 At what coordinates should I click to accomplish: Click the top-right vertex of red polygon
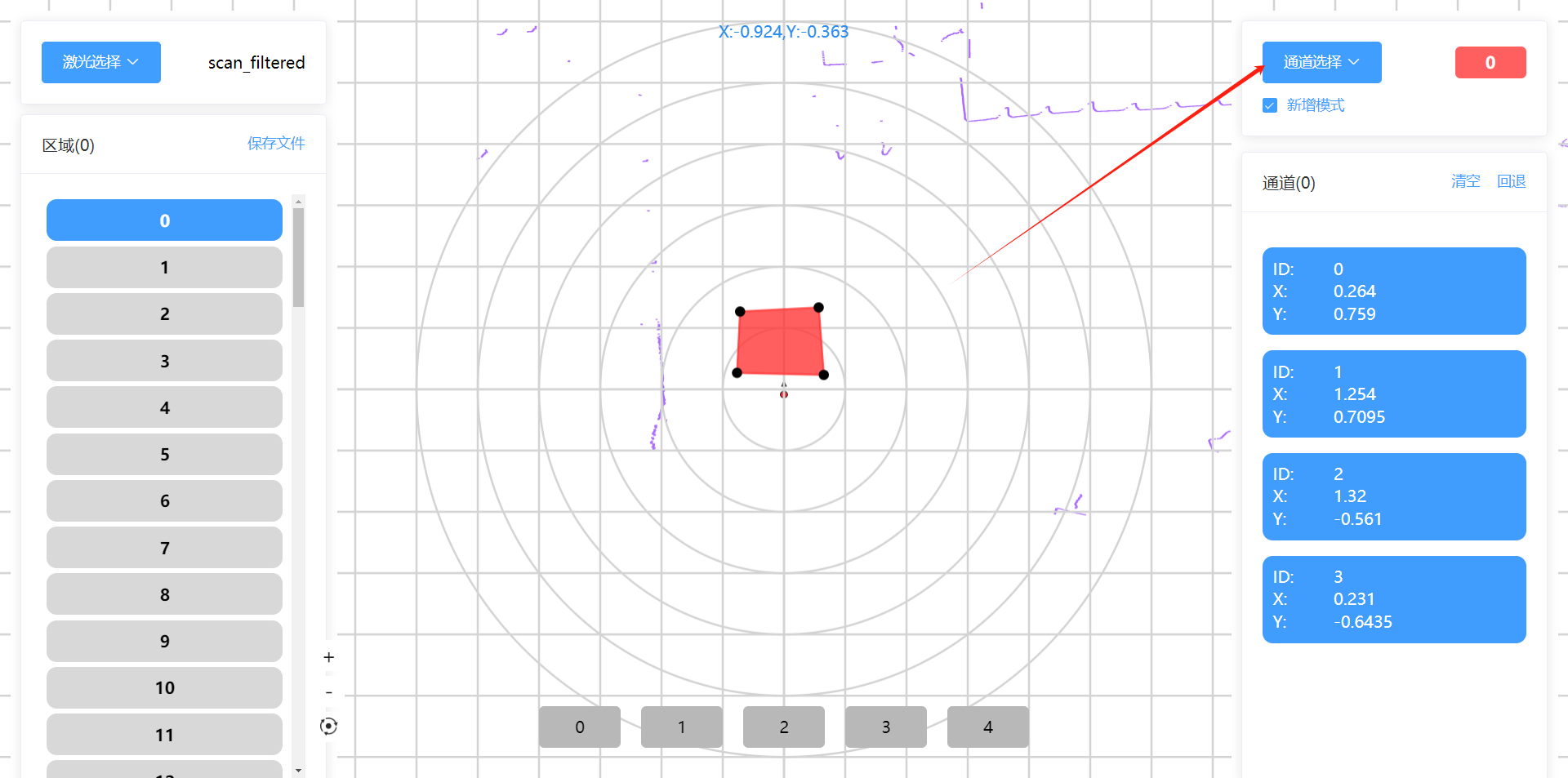click(x=818, y=307)
